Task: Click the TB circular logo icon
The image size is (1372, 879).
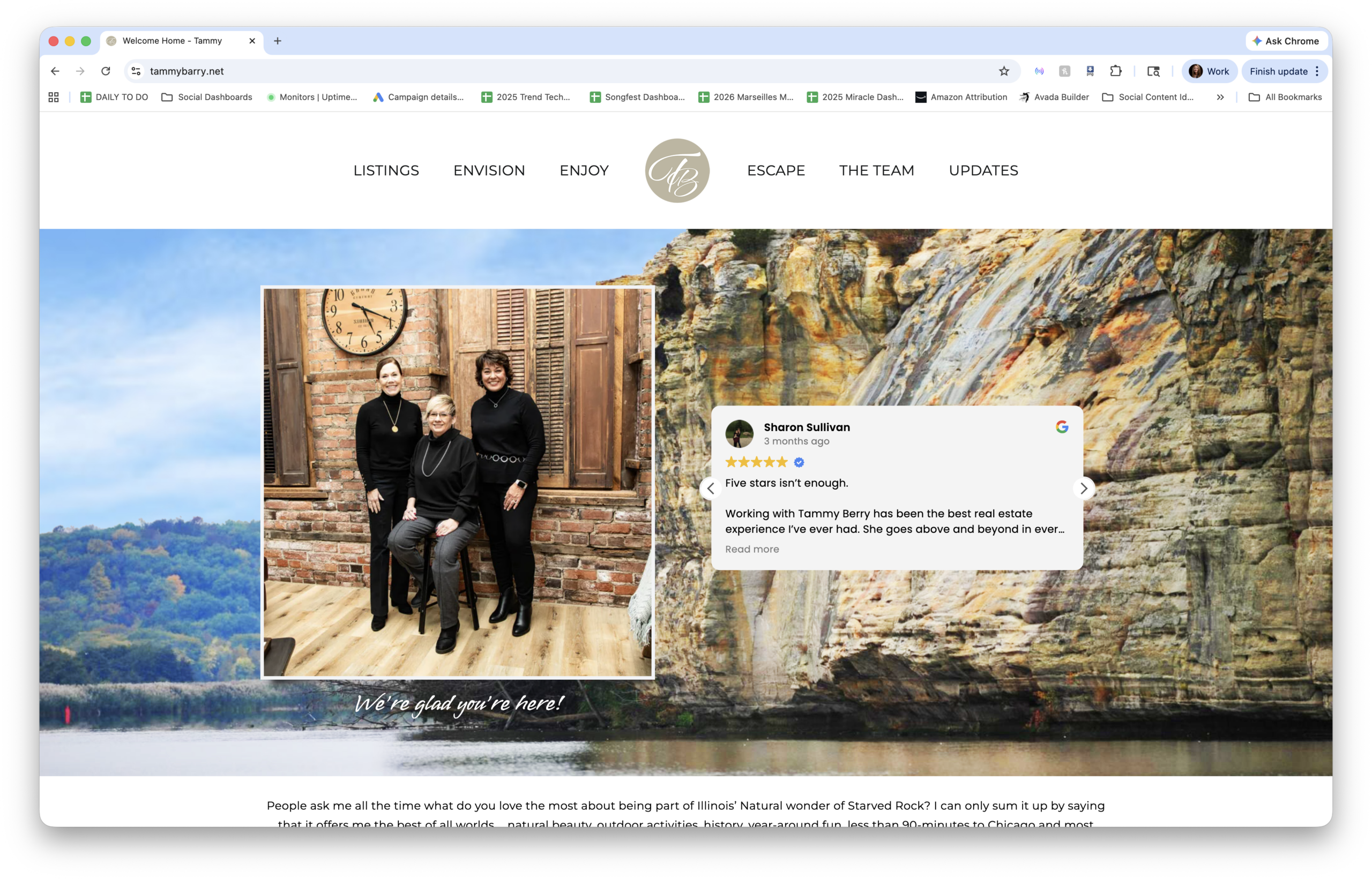Action: coord(677,170)
